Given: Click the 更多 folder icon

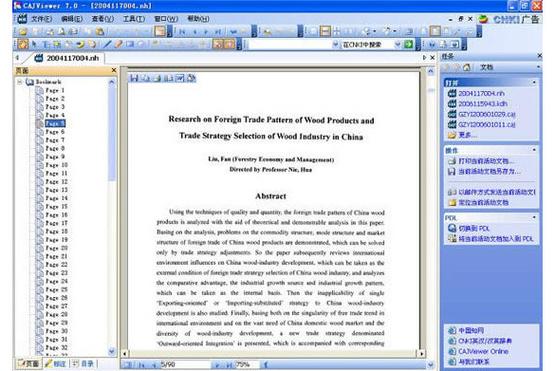Looking at the screenshot, I should tap(452, 135).
